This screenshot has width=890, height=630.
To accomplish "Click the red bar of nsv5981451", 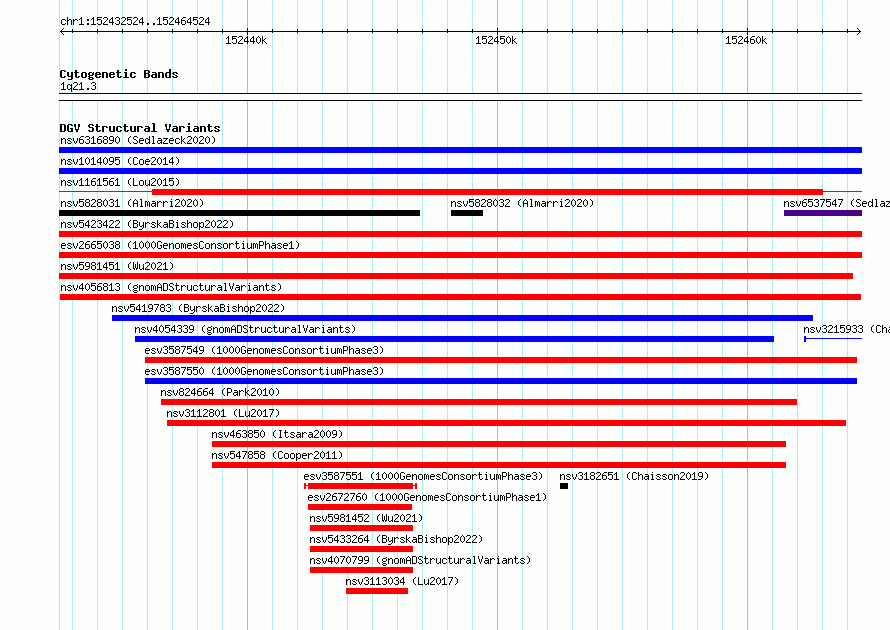I will pos(456,276).
